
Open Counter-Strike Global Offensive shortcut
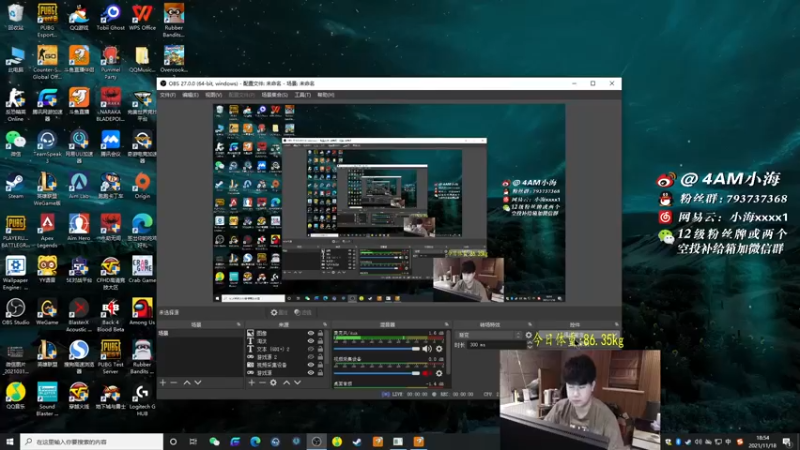point(47,62)
